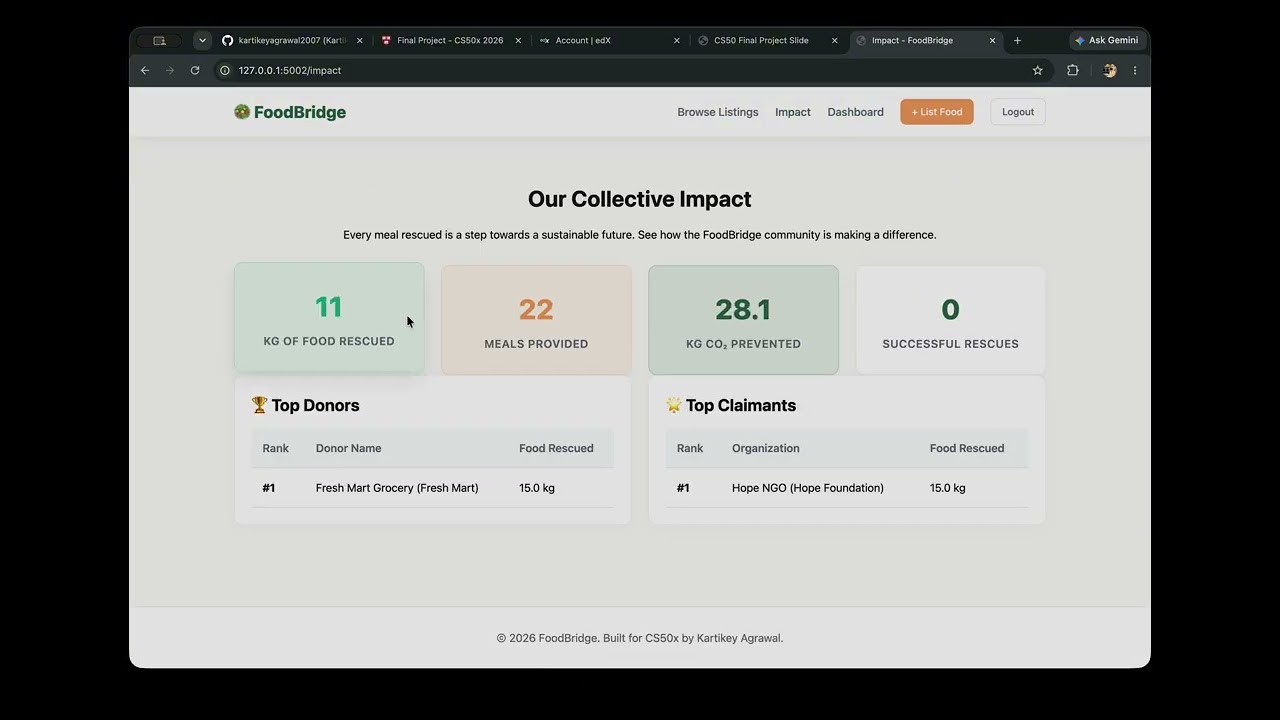
Task: Click the footer copyright text
Action: coord(640,638)
